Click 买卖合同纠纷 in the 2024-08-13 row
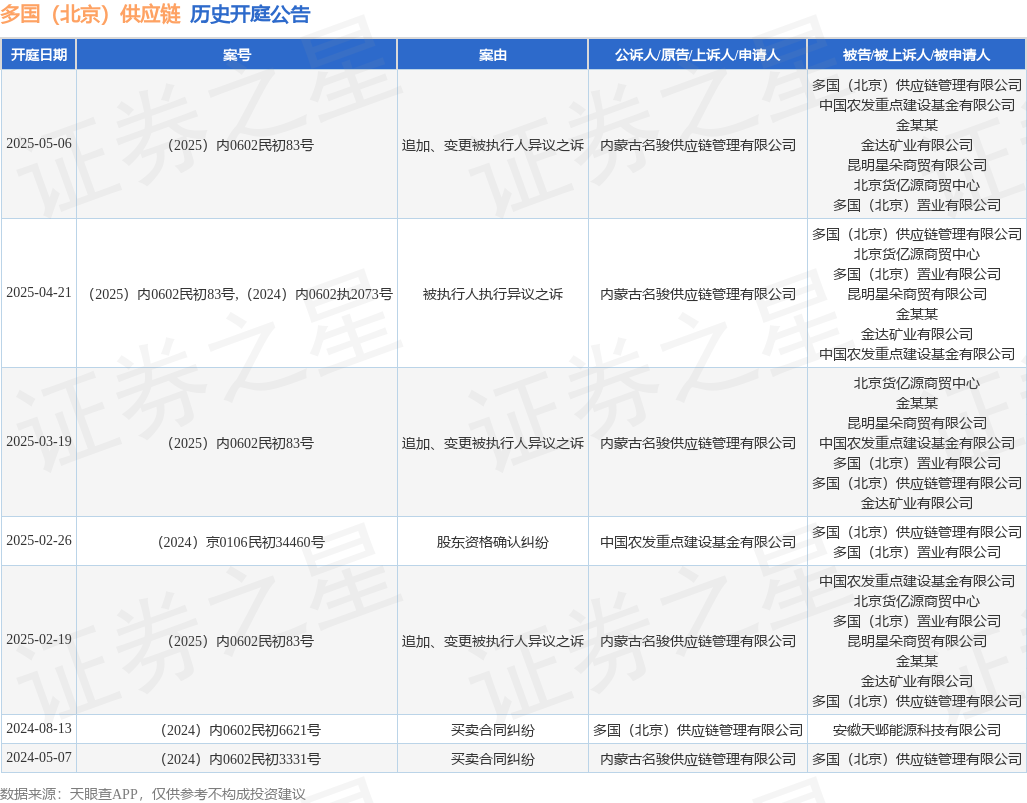Screen dimensions: 1027x803 click(x=493, y=730)
